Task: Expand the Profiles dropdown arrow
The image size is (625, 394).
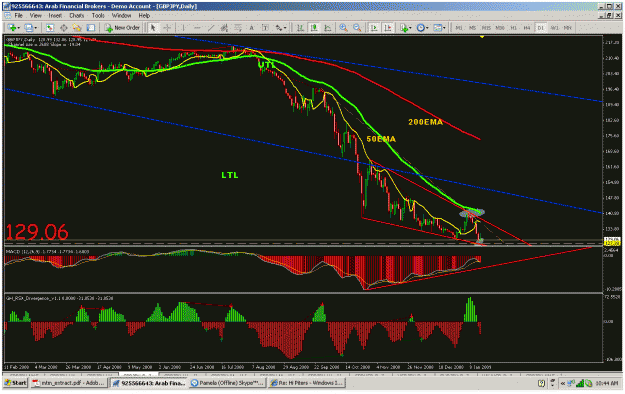Action: 35,28
